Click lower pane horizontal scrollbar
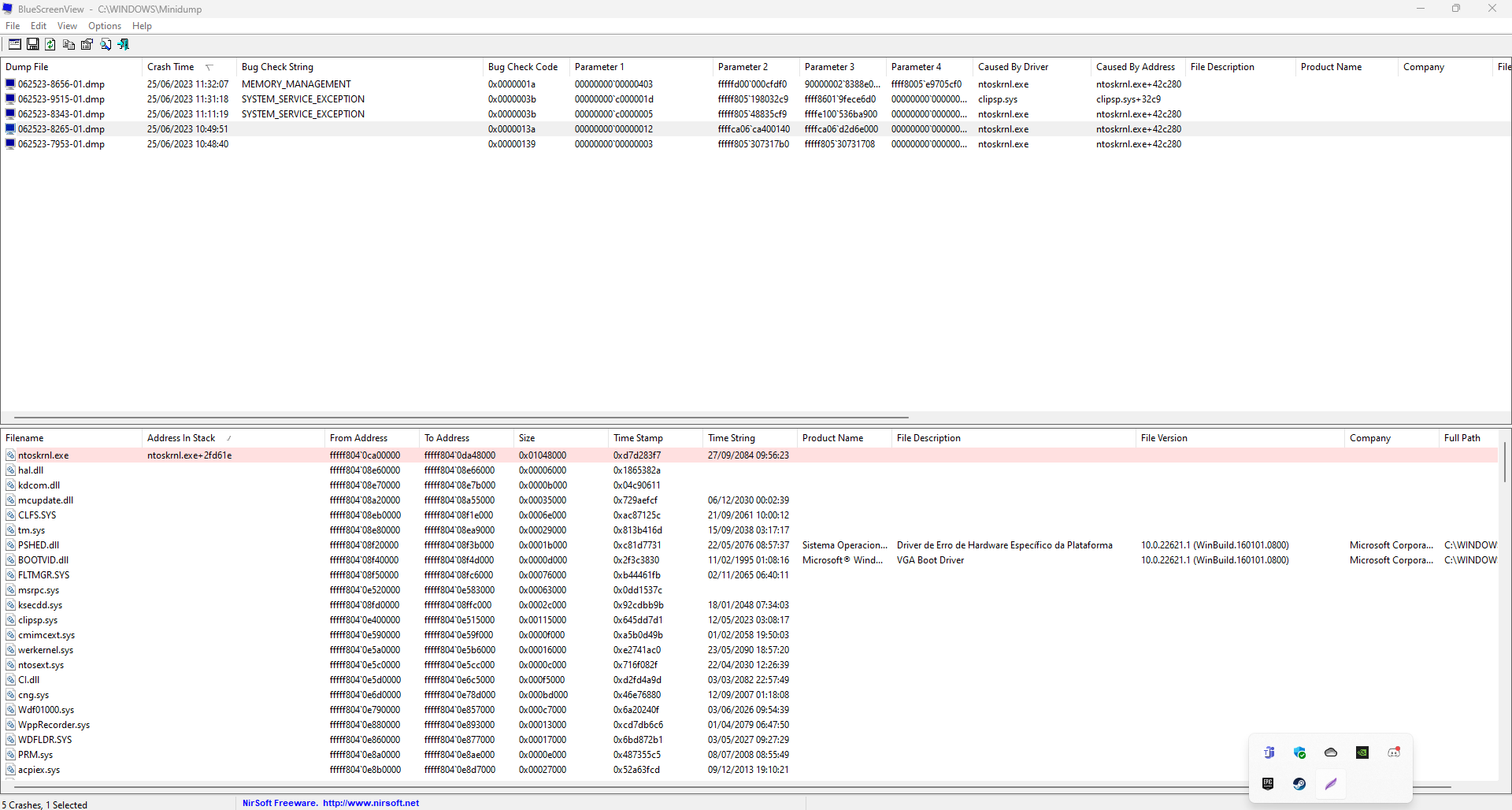This screenshot has height=810, width=1512. pos(732,786)
